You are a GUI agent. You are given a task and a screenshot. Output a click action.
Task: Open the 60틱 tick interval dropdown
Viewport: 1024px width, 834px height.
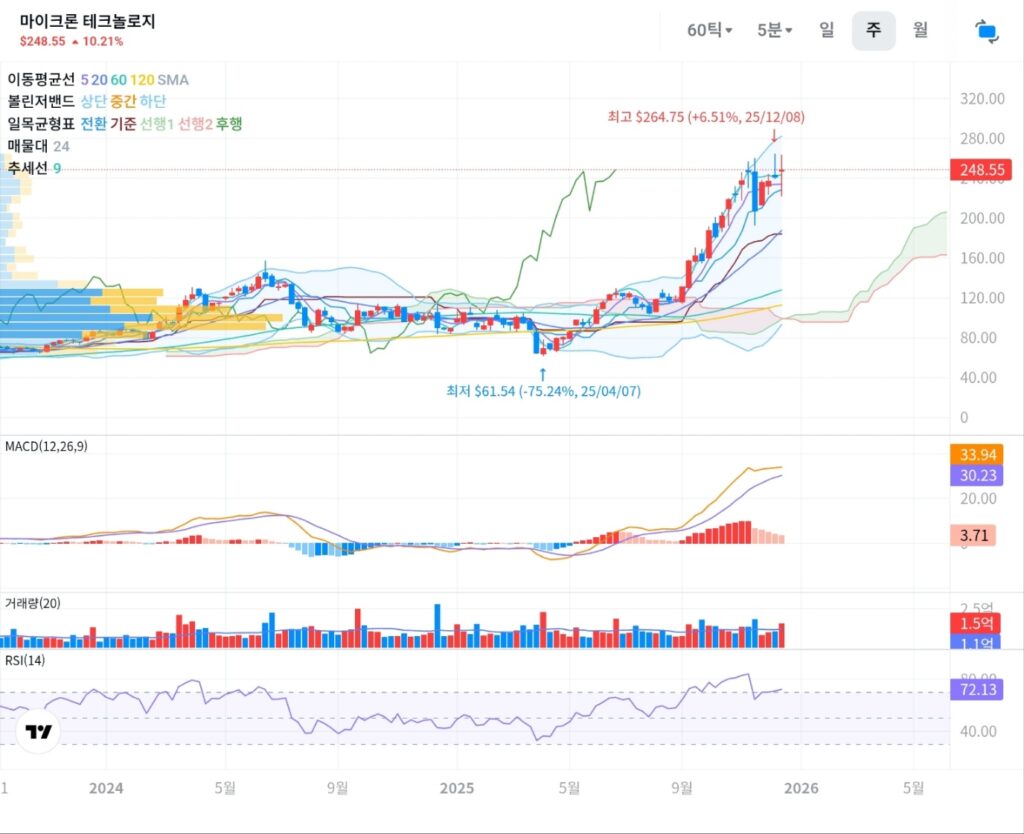(709, 30)
